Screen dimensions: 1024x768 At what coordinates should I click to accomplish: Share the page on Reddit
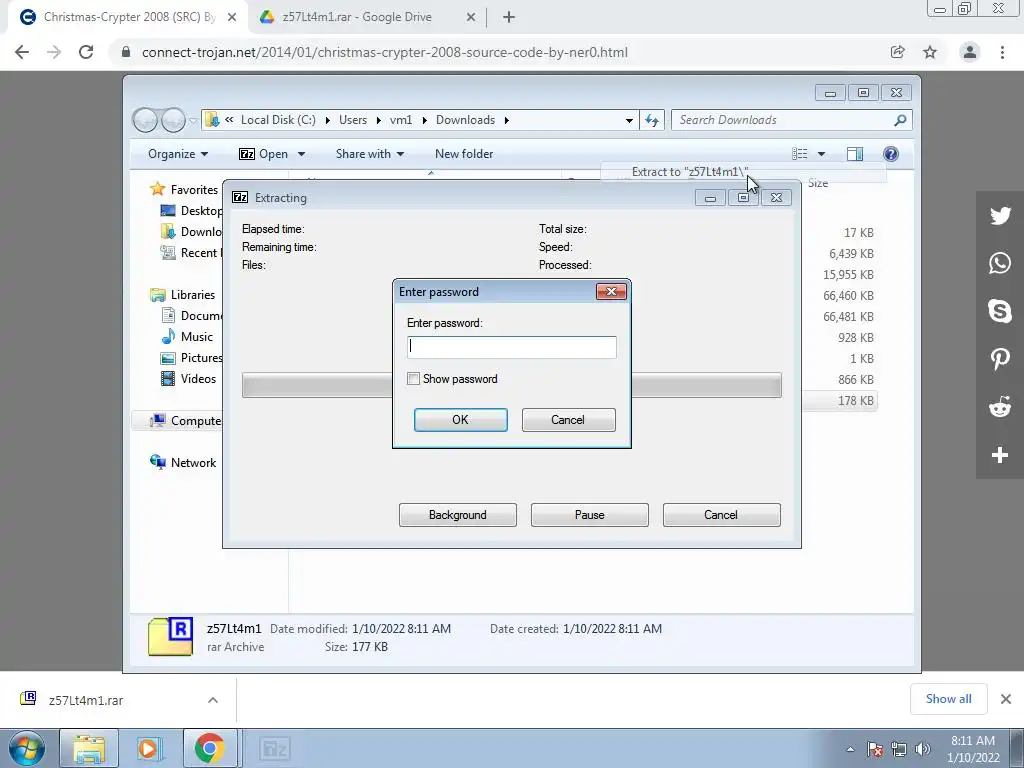pos(1000,408)
